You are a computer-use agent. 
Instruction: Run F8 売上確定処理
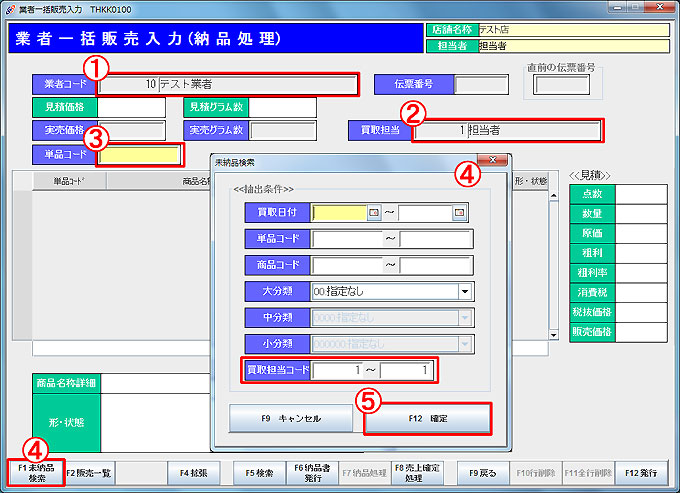417,473
